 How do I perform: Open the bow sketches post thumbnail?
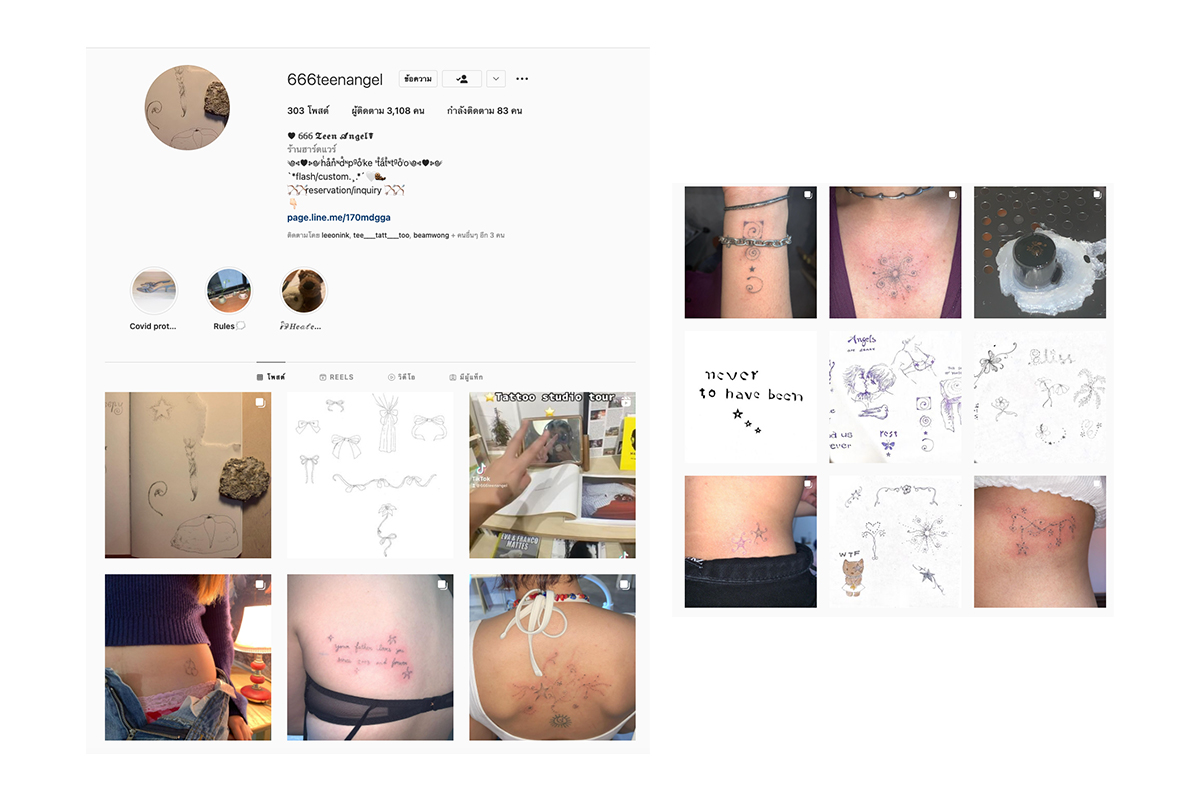tap(370, 475)
